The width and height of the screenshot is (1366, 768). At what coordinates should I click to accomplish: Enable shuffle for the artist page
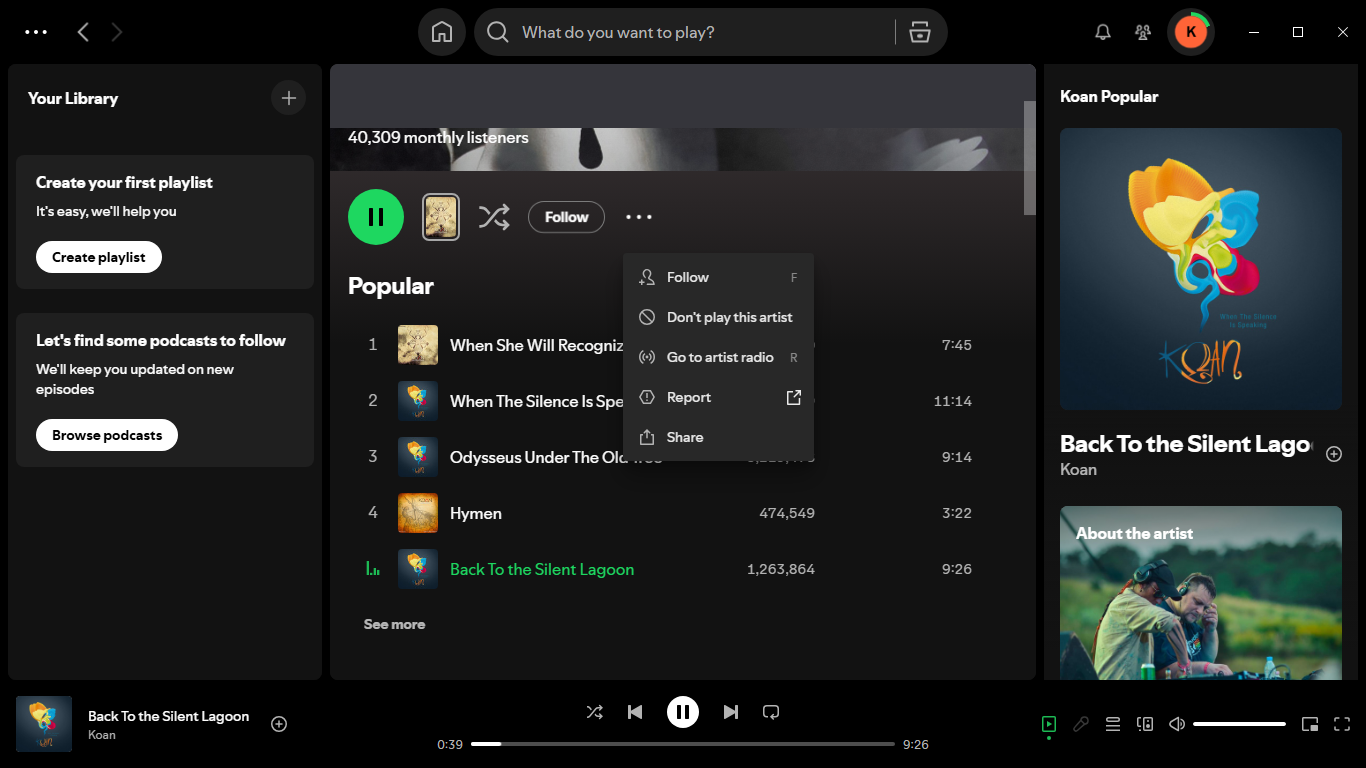tap(494, 217)
